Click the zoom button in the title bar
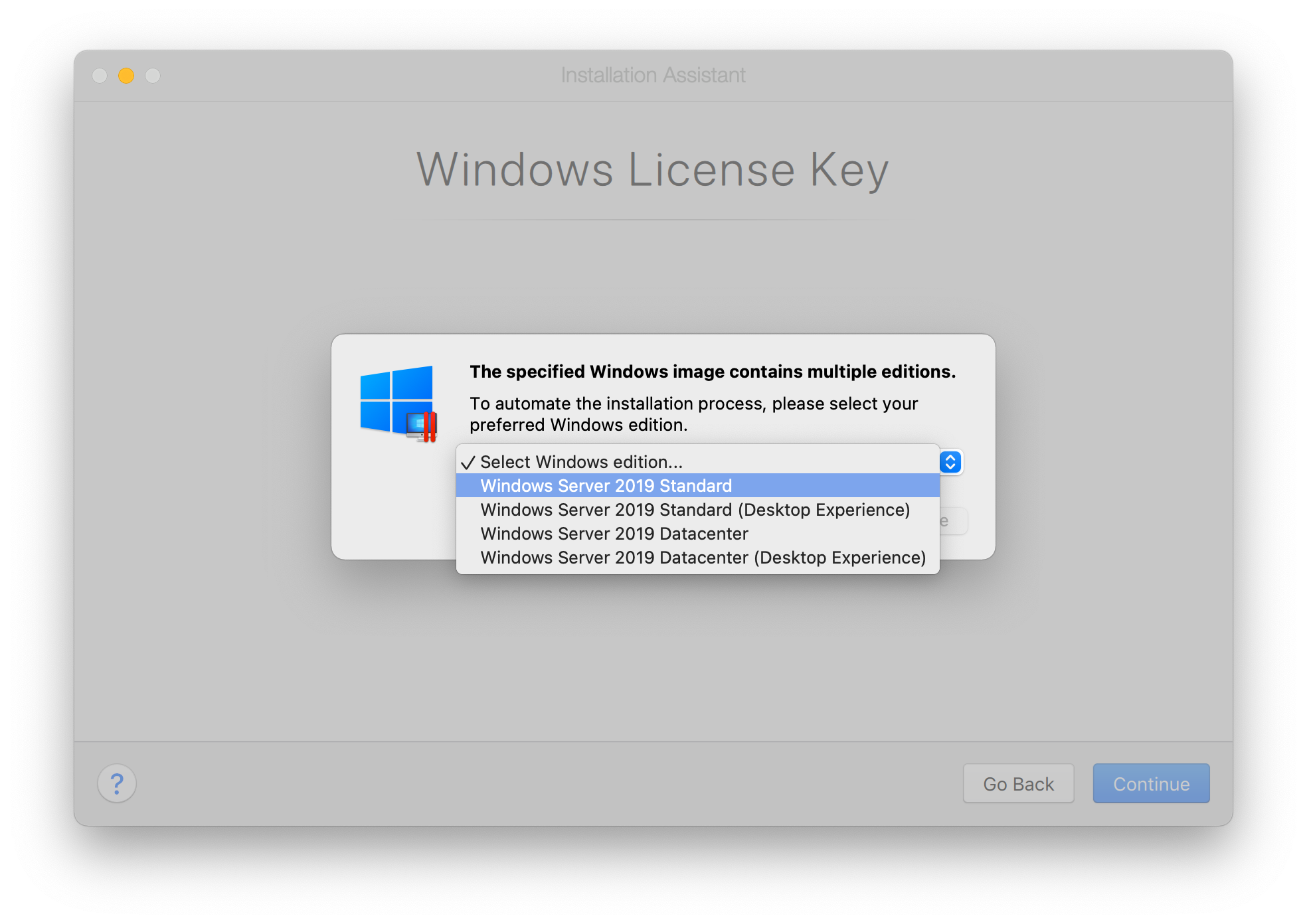The height and width of the screenshot is (924, 1307). point(153,76)
